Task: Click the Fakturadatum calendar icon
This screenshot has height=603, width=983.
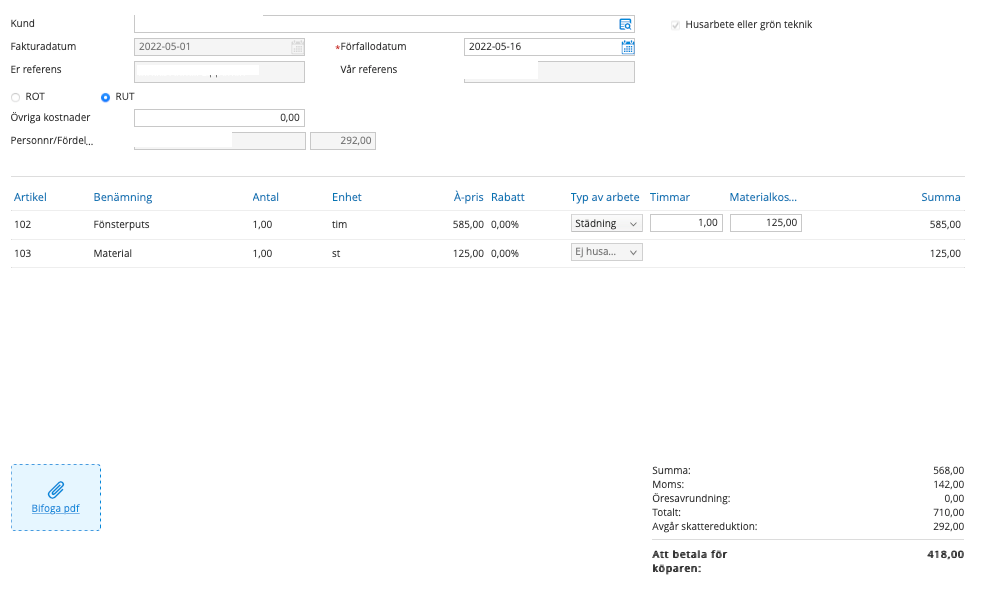Action: point(297,47)
